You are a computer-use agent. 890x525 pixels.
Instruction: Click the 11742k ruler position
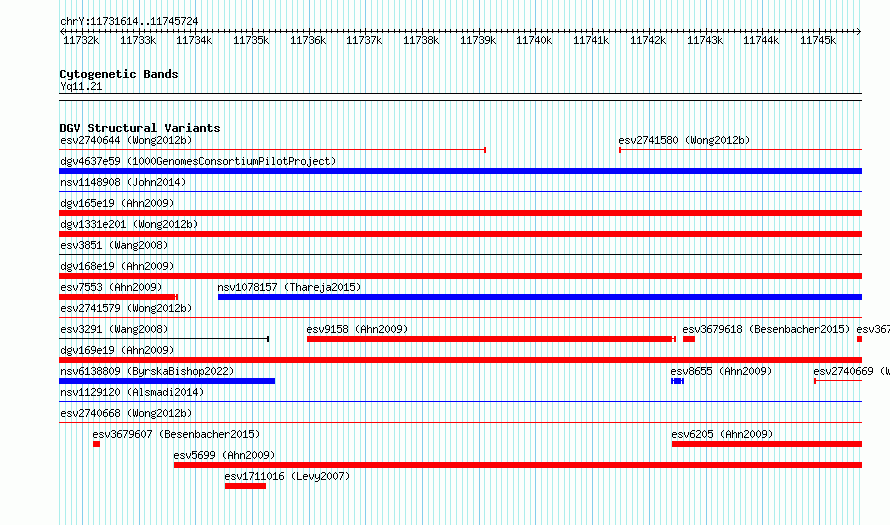[x=648, y=40]
